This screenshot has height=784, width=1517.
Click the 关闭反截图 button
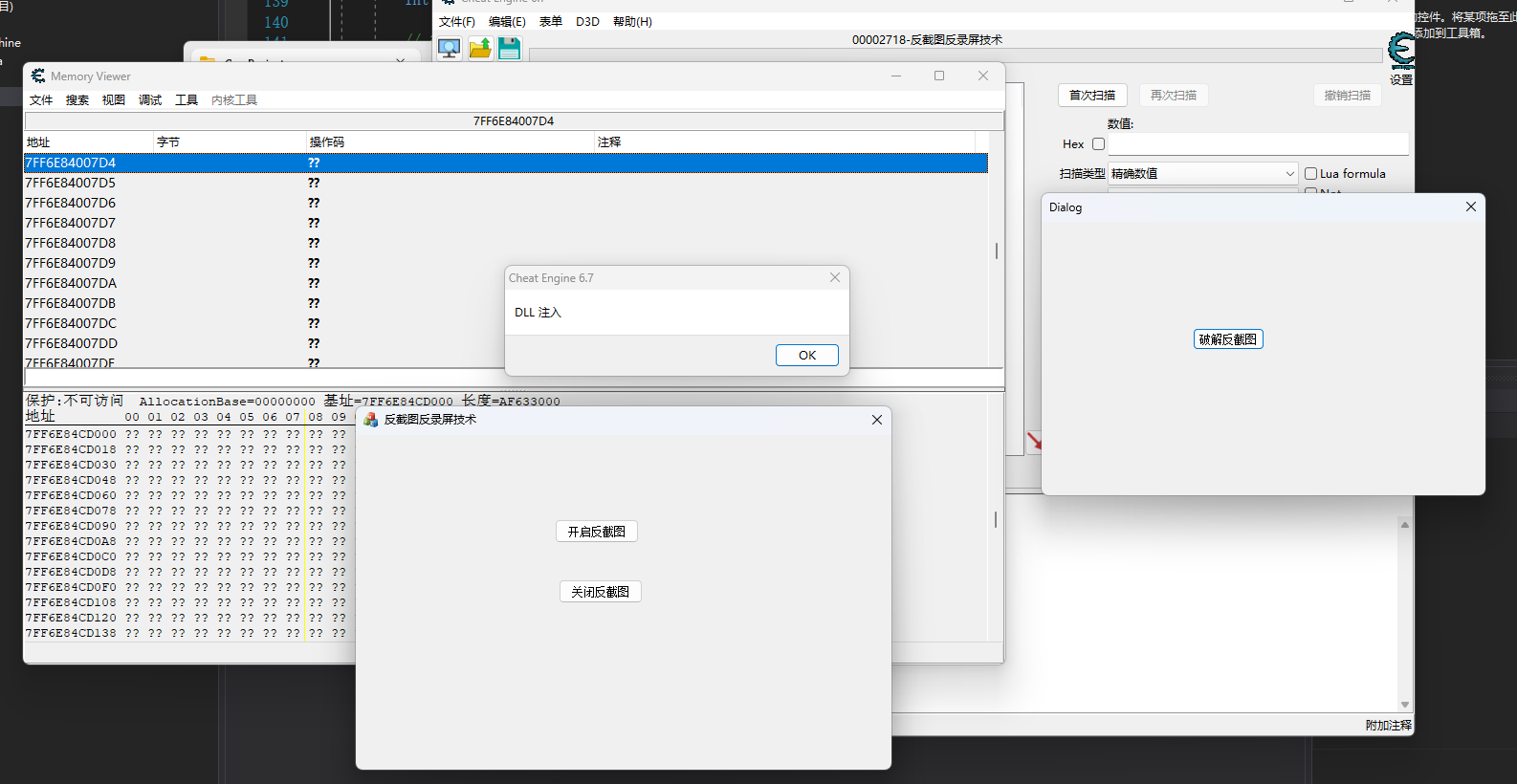(x=601, y=592)
